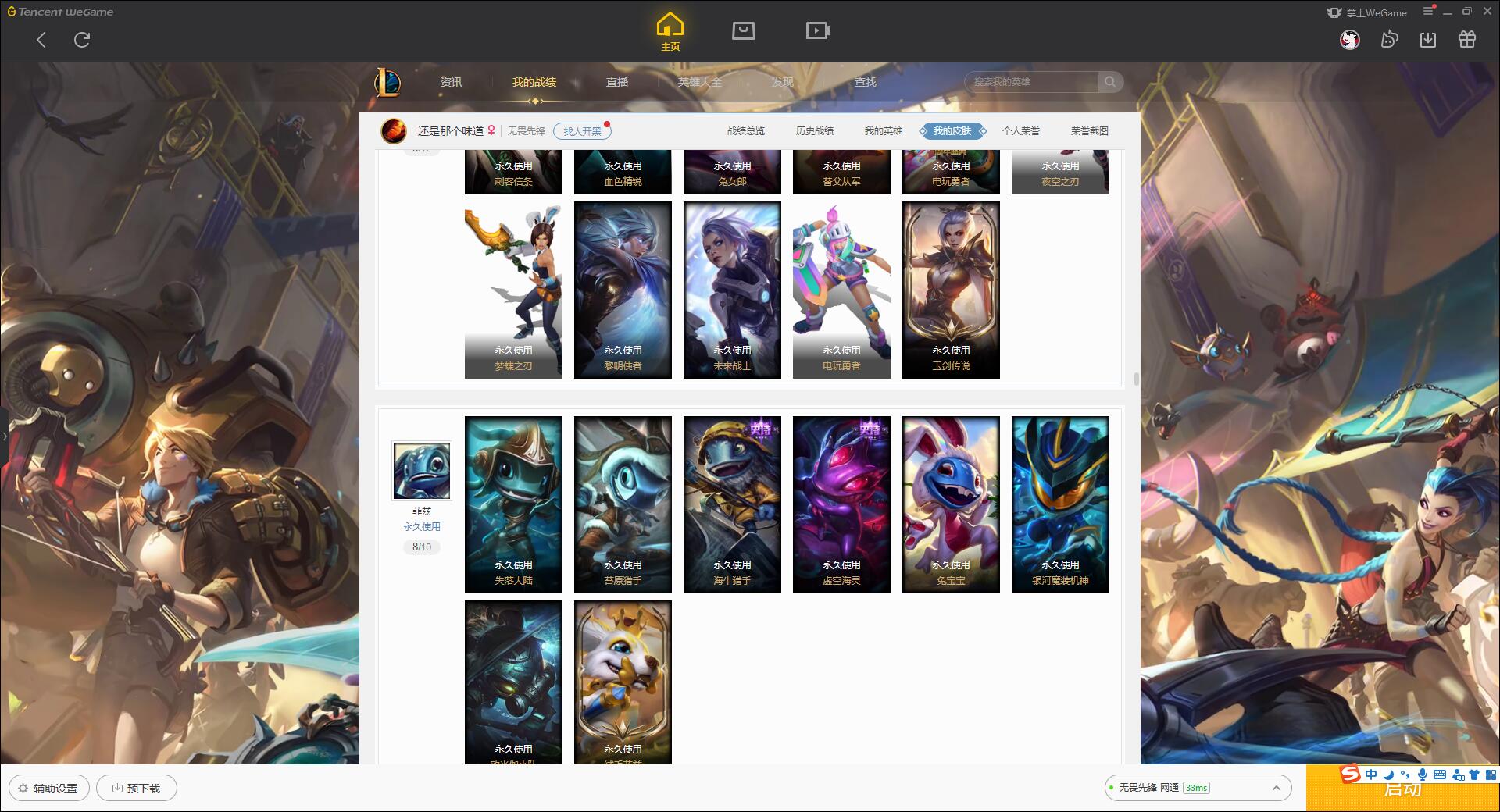Screen dimensions: 1500x812
Task: Open the 虚空海灵 skin card
Action: (841, 505)
